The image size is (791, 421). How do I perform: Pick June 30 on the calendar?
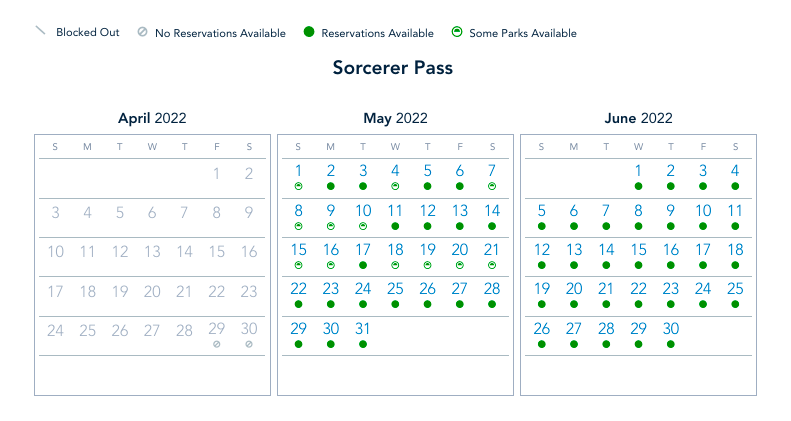click(x=671, y=329)
